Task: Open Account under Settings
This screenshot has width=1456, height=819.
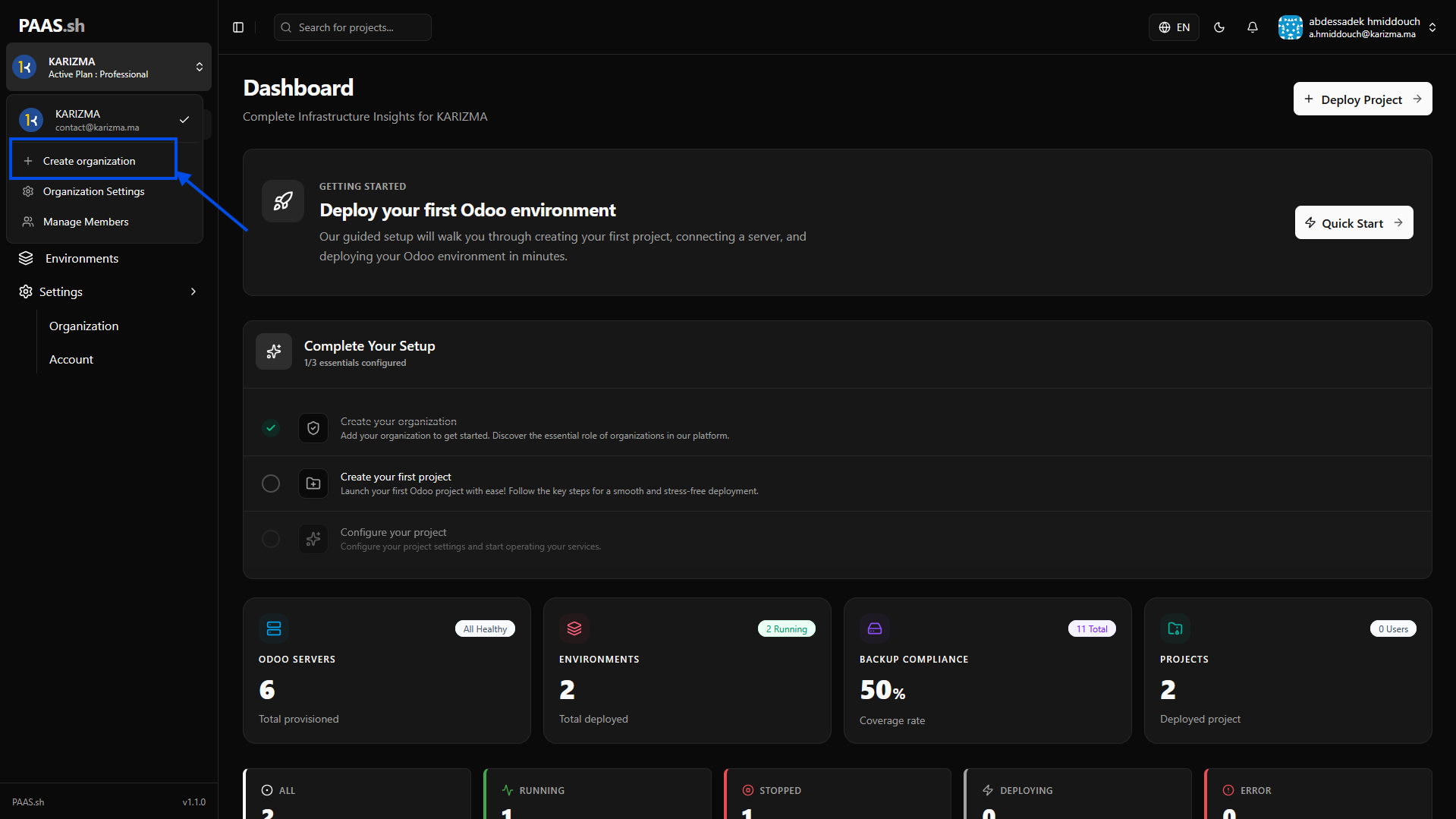Action: 71,359
